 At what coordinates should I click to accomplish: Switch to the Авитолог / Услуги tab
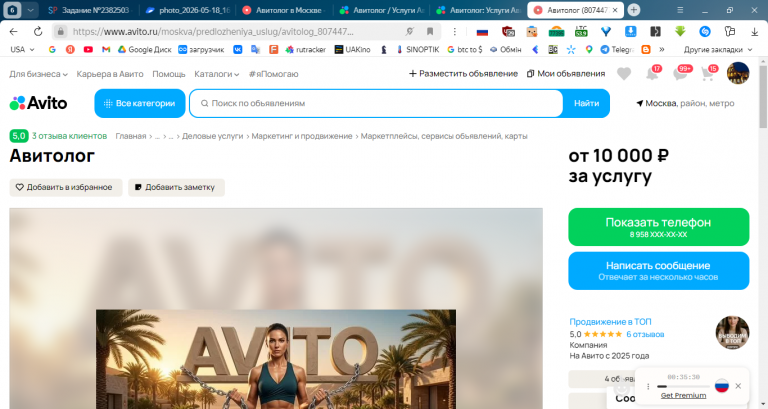pyautogui.click(x=382, y=10)
